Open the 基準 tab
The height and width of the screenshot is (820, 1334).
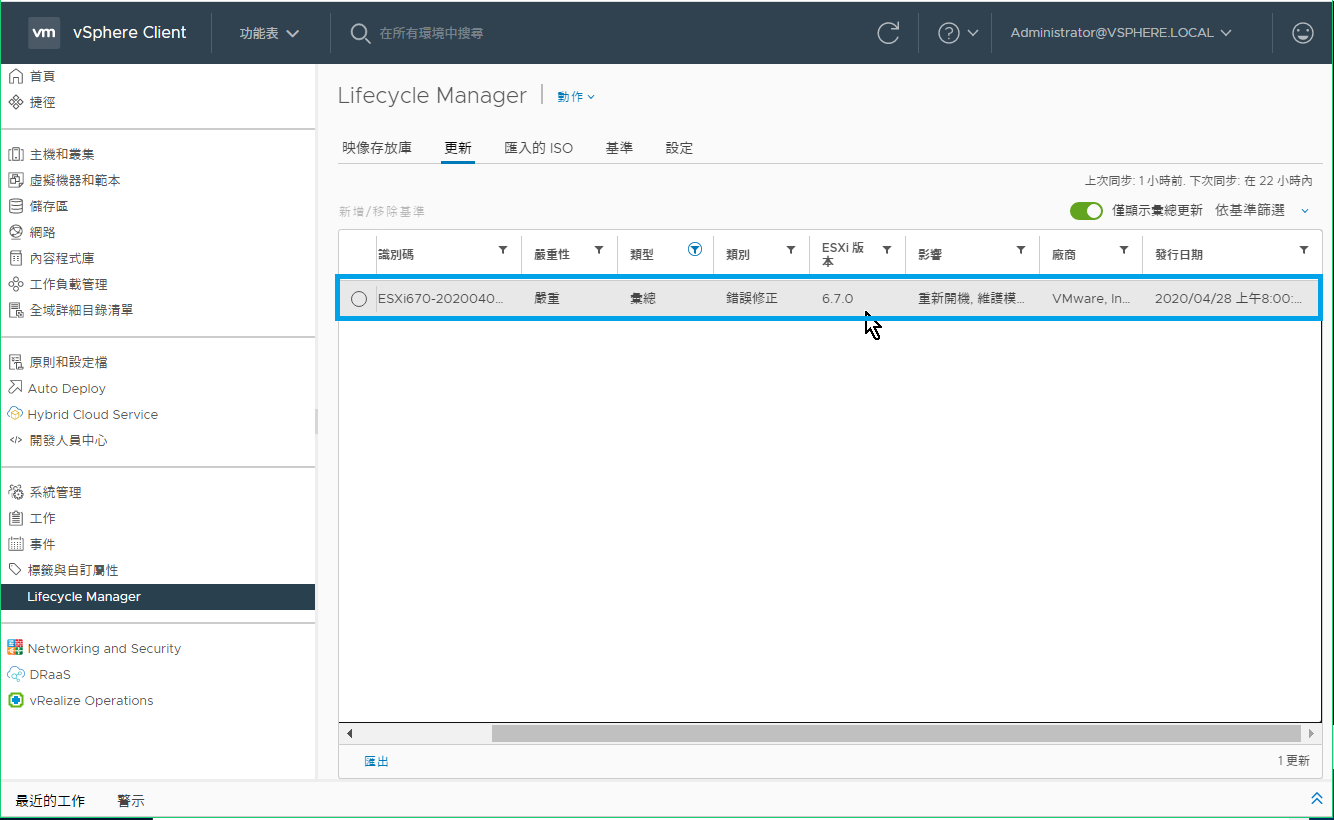tap(619, 148)
